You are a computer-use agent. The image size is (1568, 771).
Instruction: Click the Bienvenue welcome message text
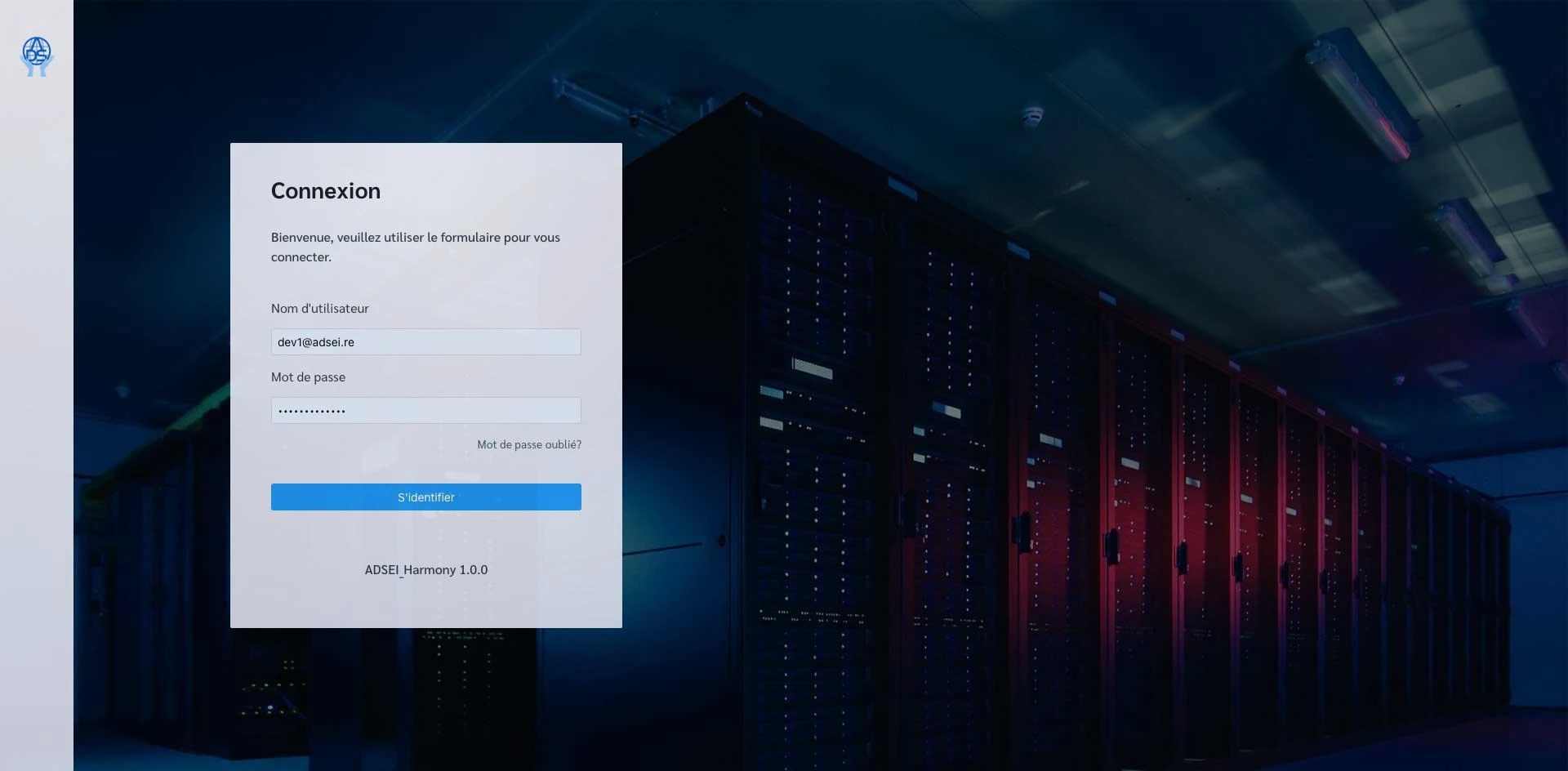(x=416, y=247)
